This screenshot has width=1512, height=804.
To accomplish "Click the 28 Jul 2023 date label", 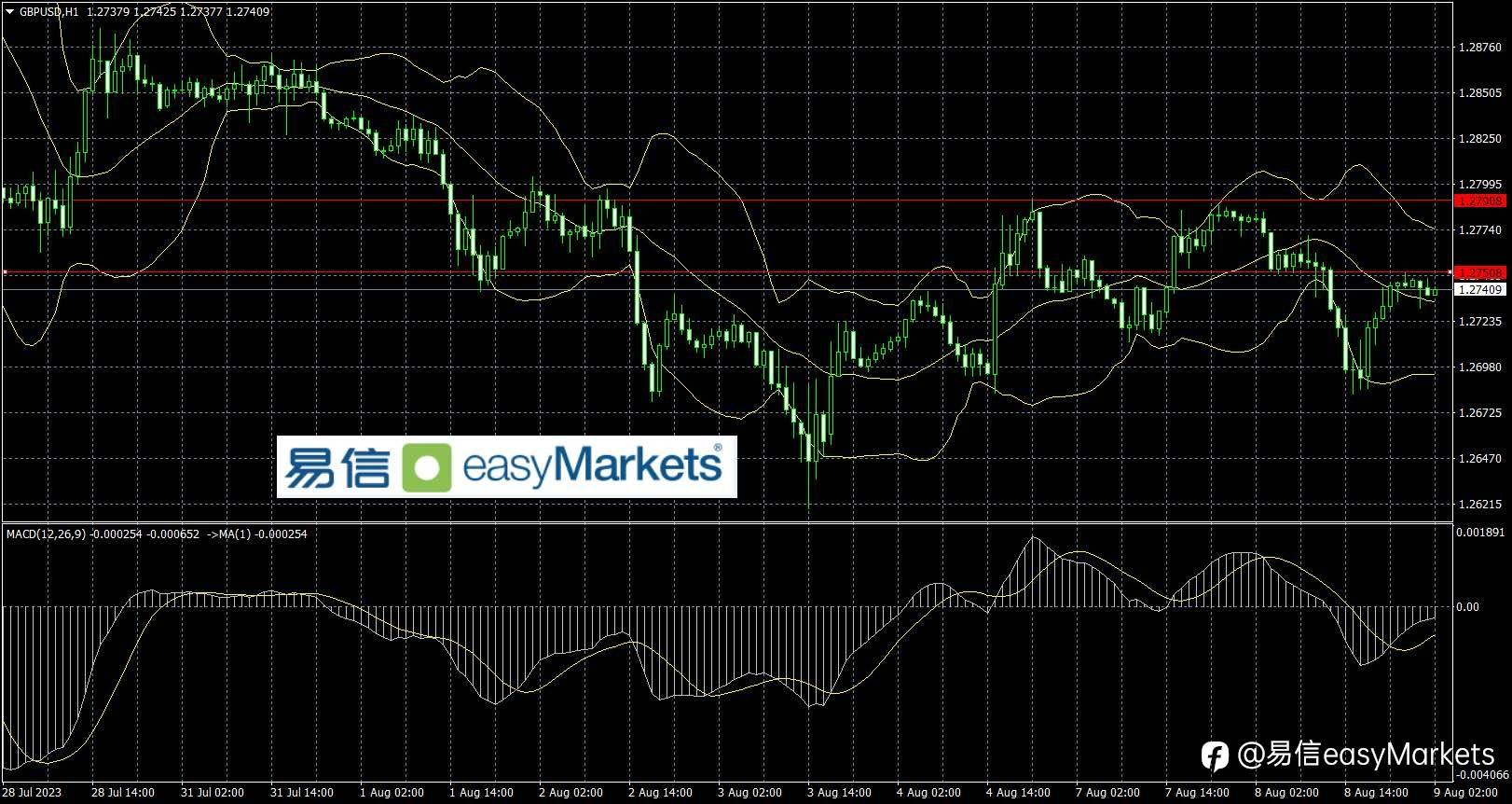I will [x=32, y=793].
